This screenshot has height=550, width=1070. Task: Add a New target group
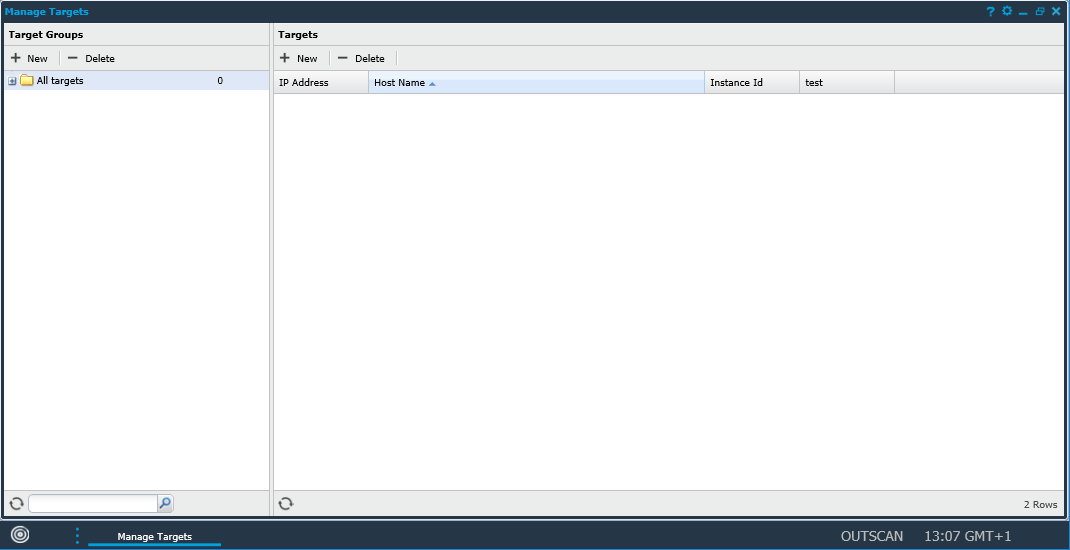[30, 58]
